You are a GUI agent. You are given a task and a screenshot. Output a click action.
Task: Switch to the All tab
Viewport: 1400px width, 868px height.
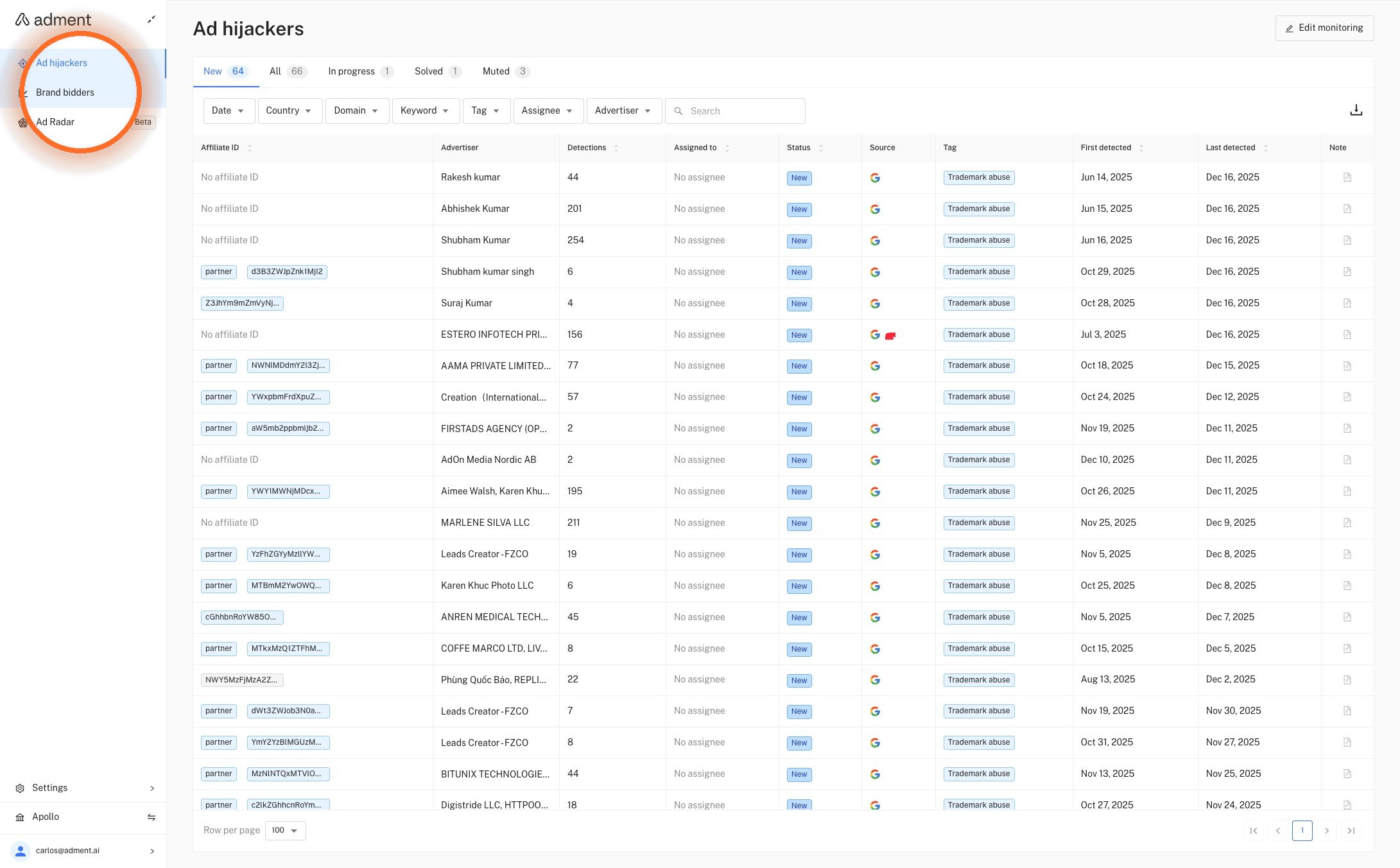pos(288,71)
